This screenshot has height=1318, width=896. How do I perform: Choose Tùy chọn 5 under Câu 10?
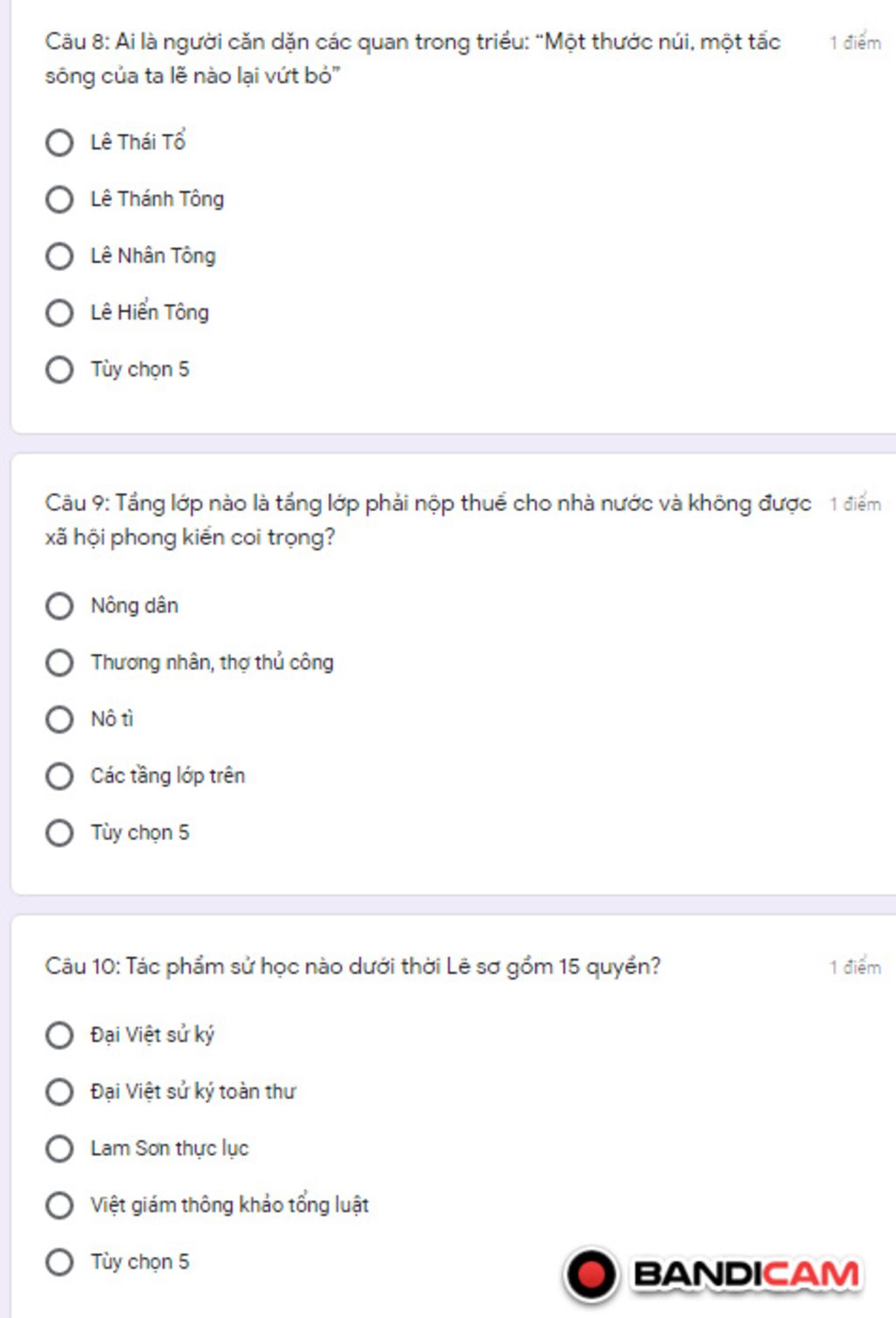click(59, 1262)
